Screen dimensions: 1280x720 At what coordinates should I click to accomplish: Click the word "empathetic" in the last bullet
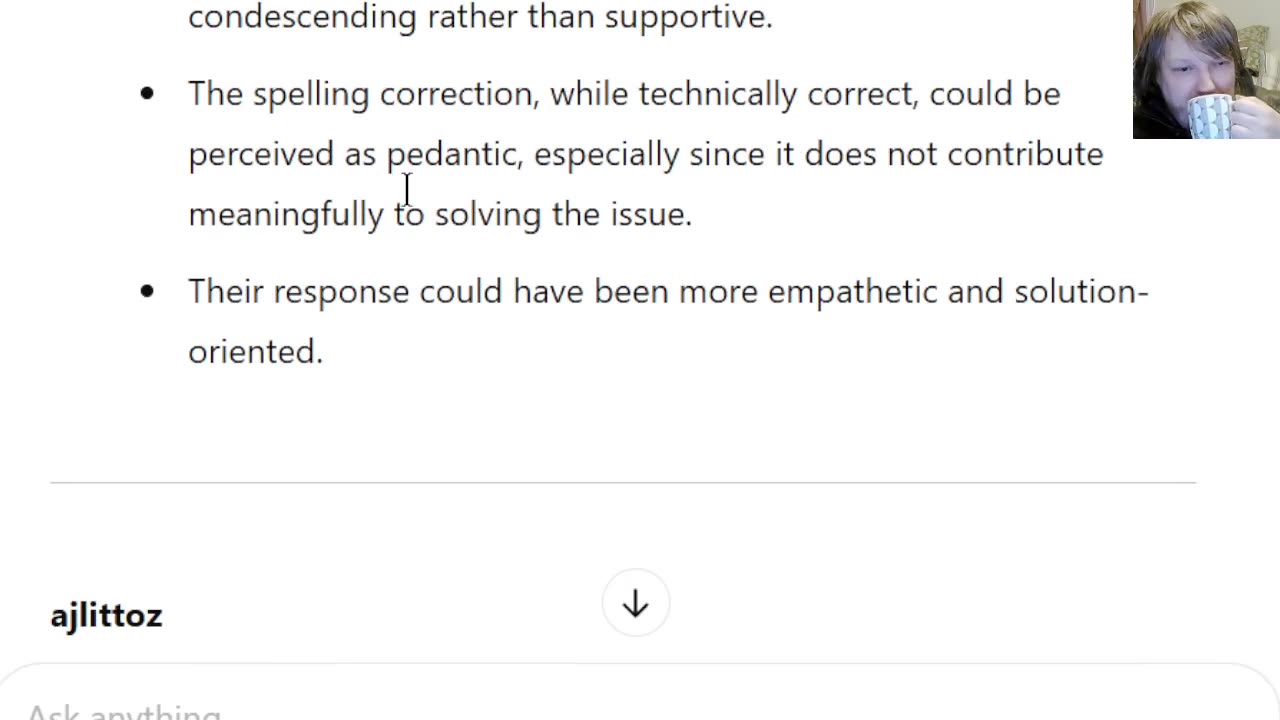point(852,292)
